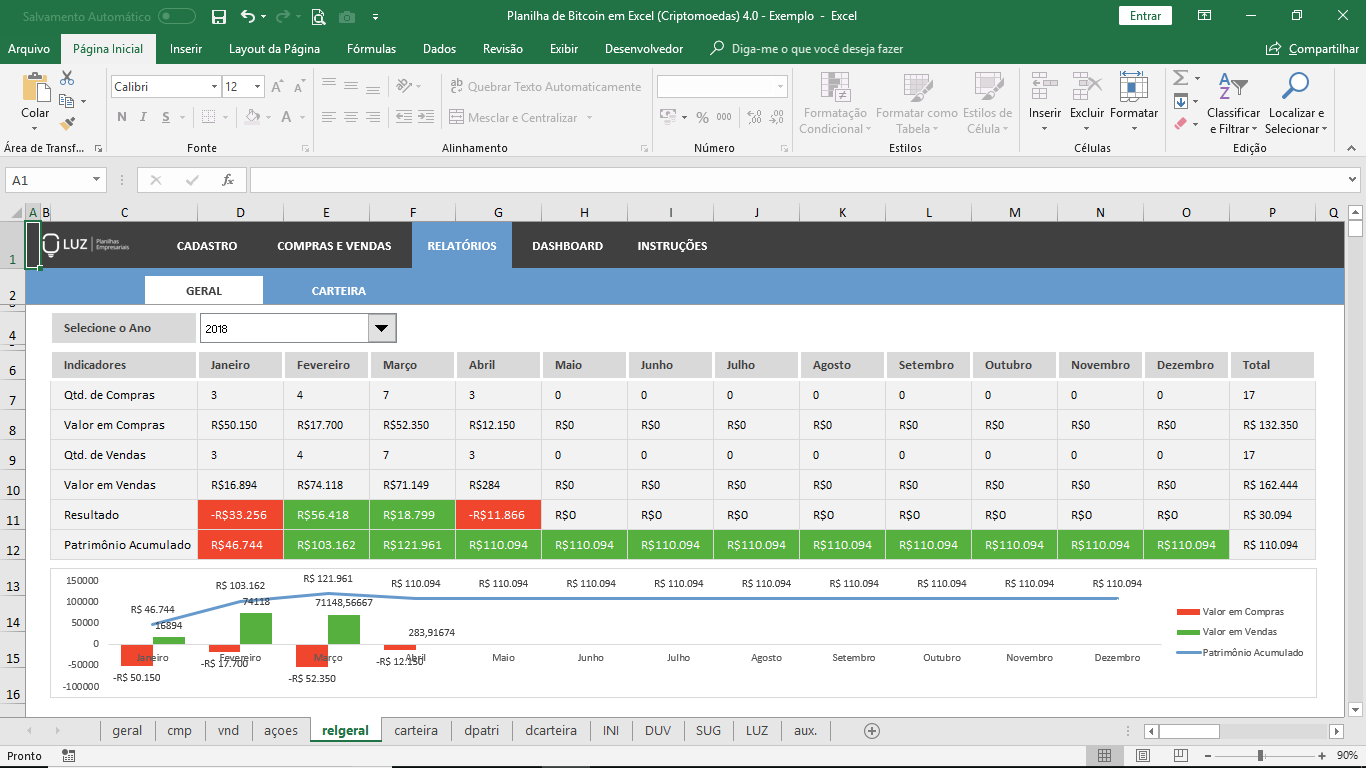The height and width of the screenshot is (768, 1366).
Task: Switch to Page Layout view in status bar
Action: [1141, 756]
